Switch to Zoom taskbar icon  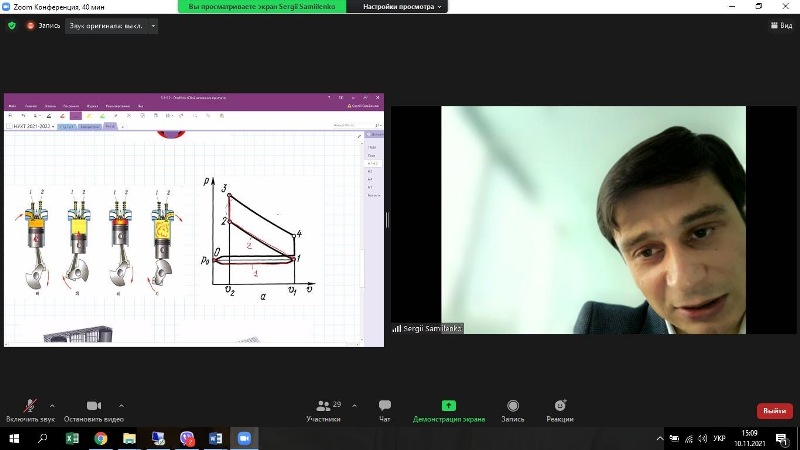point(244,438)
